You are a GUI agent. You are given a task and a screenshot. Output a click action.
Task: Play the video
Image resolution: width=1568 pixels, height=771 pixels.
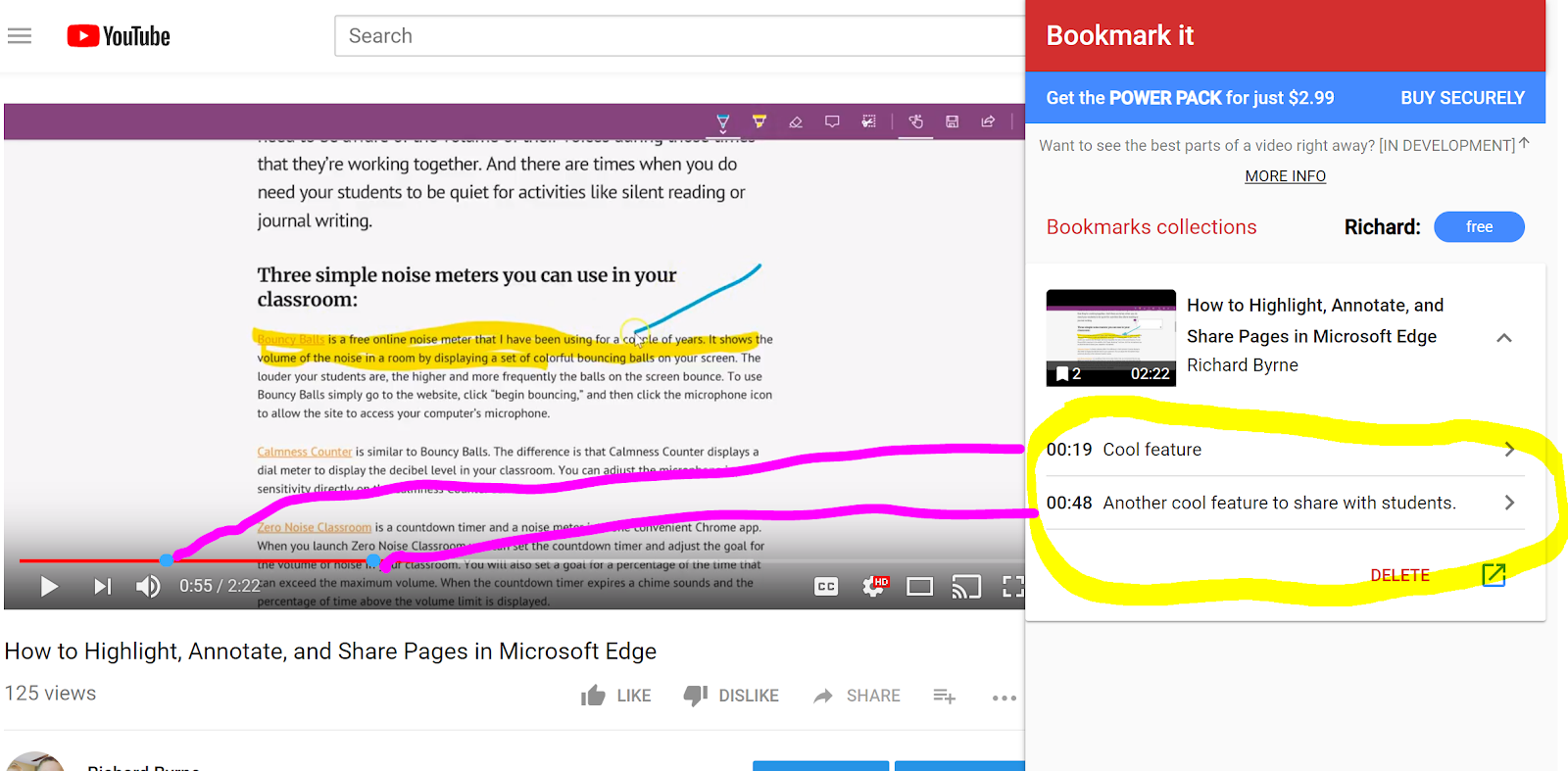[49, 586]
